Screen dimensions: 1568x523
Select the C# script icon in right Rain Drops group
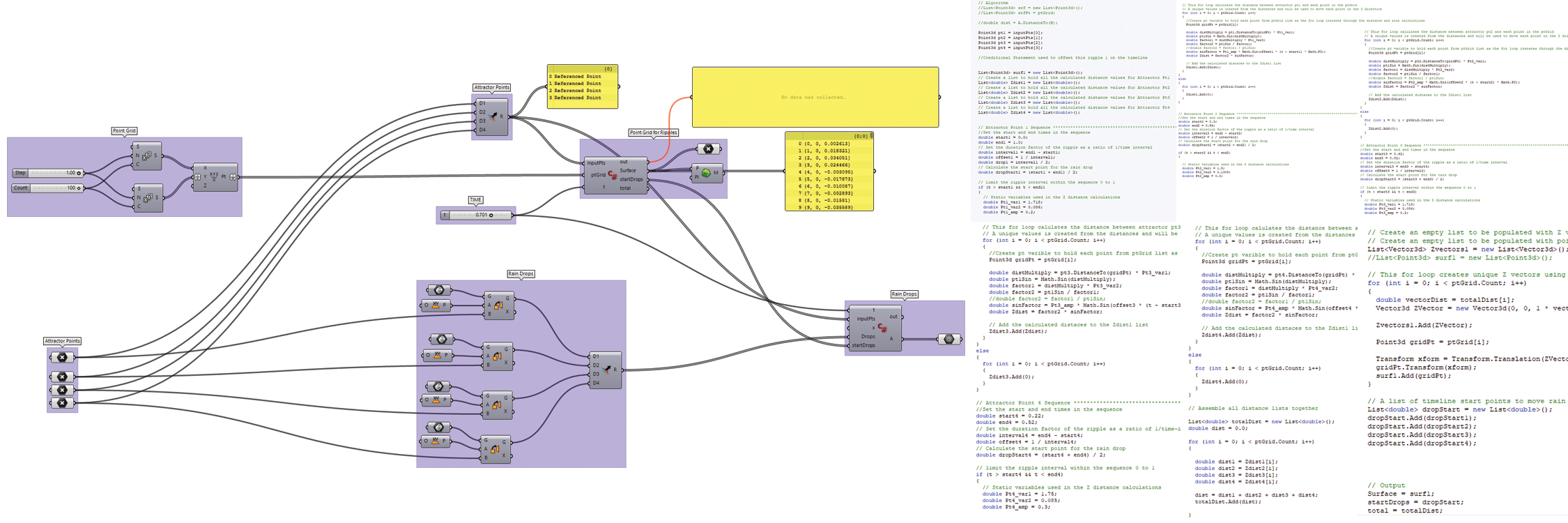[x=882, y=328]
